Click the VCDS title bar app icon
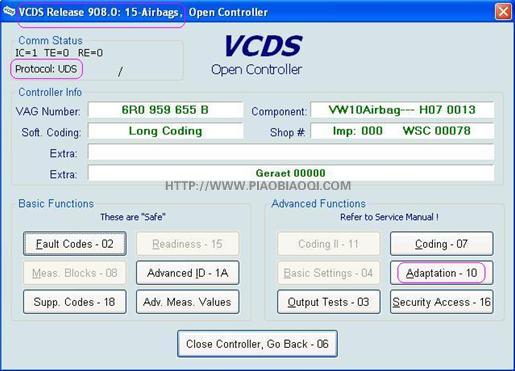Viewport: 515px width, 371px height. point(9,11)
